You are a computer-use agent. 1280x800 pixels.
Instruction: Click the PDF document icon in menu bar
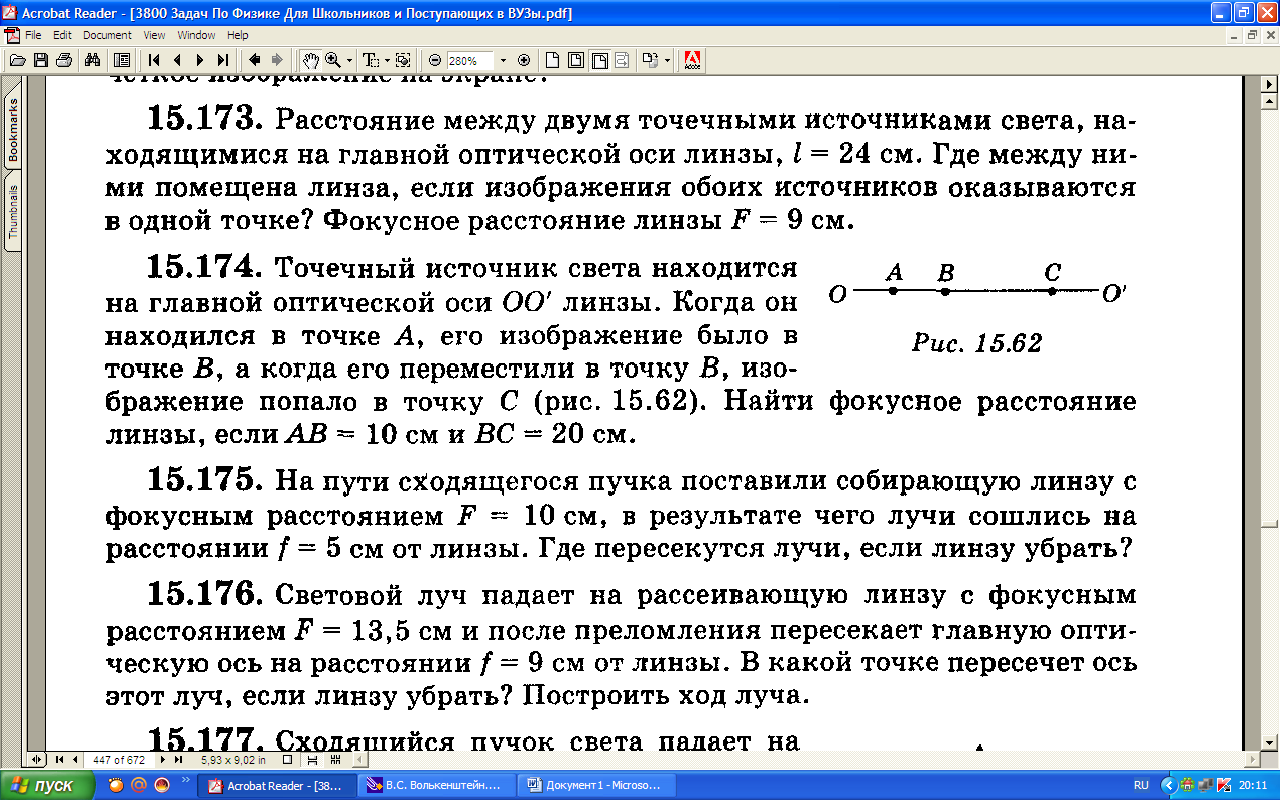click(11, 35)
